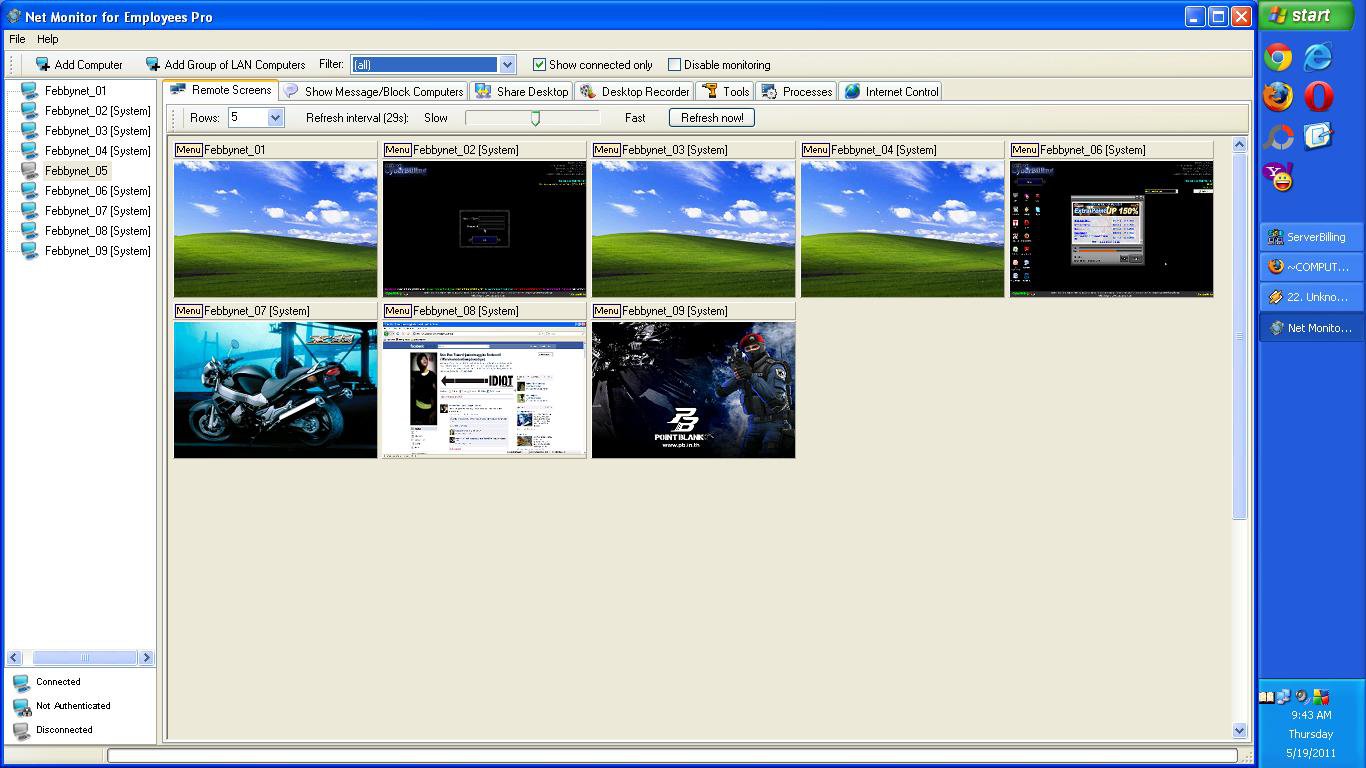Viewport: 1366px width, 768px height.
Task: Enable the Disable monitoring checkbox
Action: click(674, 65)
